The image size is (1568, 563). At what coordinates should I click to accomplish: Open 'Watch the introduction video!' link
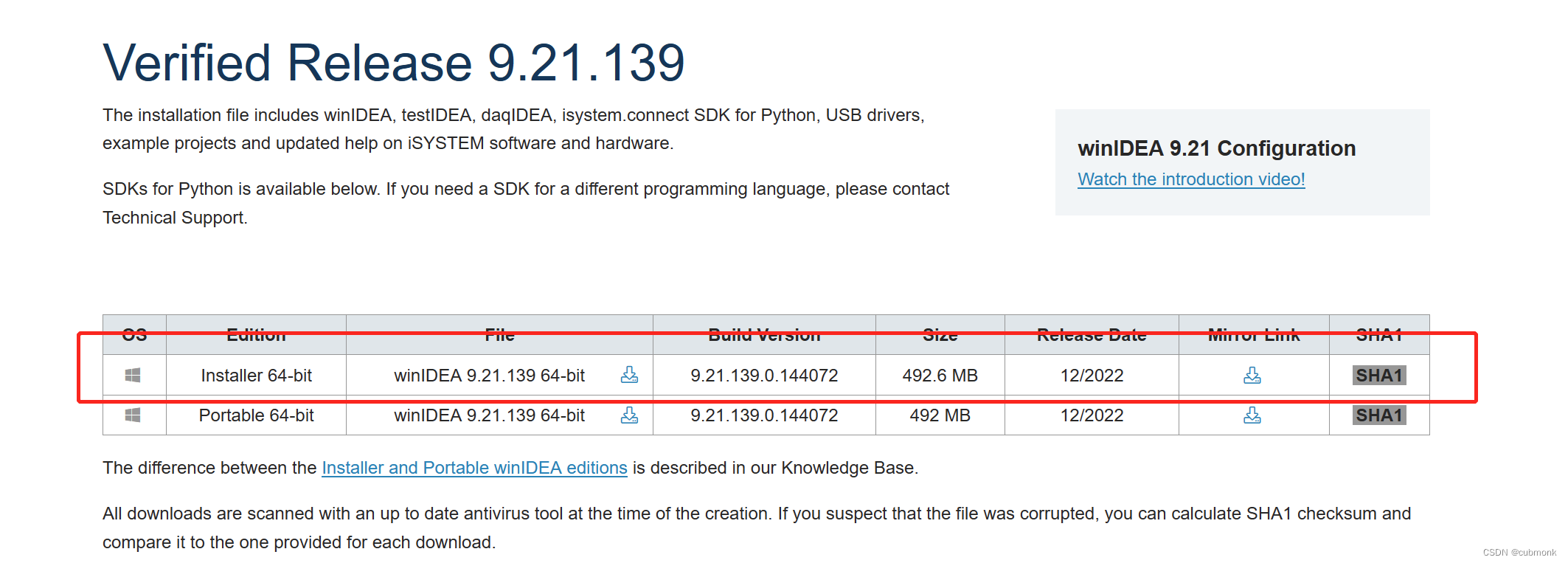tap(1191, 179)
